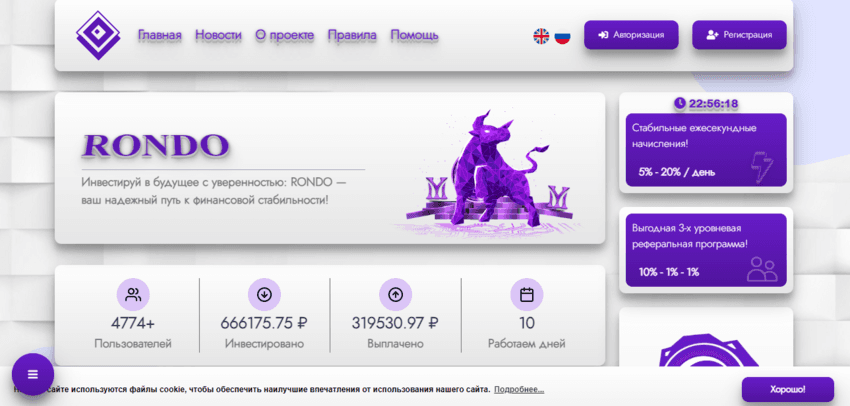850x406 pixels.
Task: Click the upload arrow icon above Выплачено
Action: [395, 295]
